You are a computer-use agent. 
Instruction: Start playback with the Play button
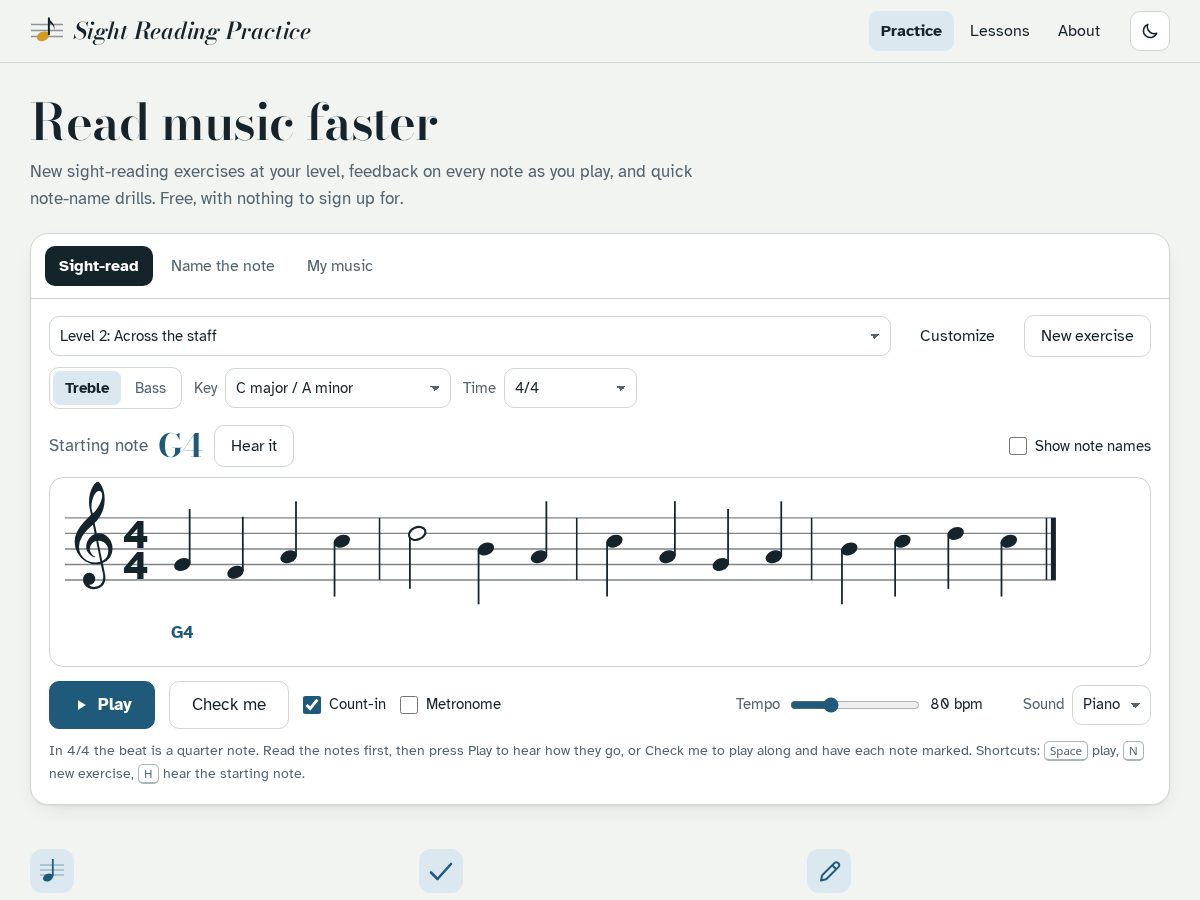(x=102, y=705)
